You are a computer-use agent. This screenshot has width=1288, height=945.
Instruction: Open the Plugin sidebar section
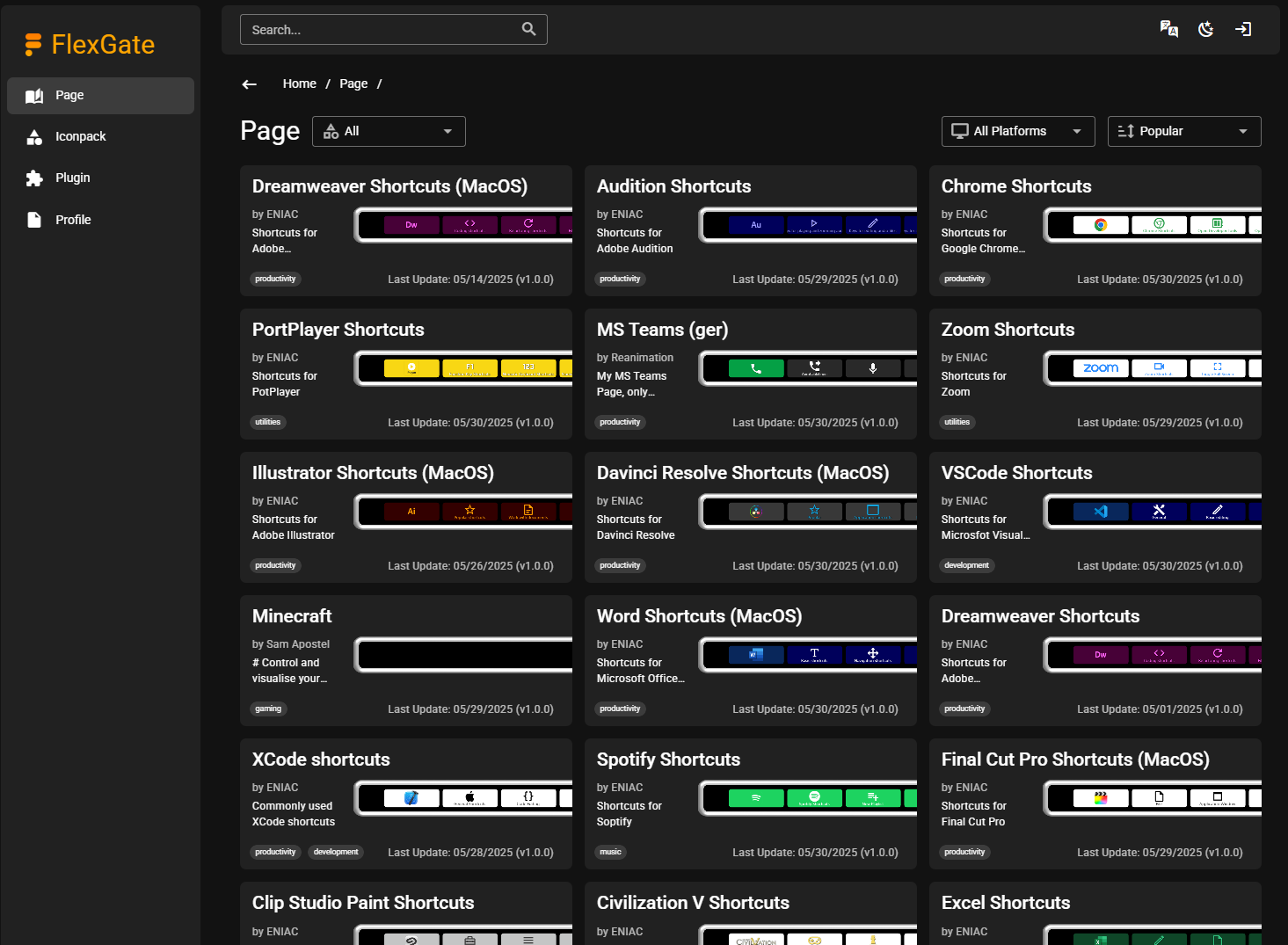(72, 178)
